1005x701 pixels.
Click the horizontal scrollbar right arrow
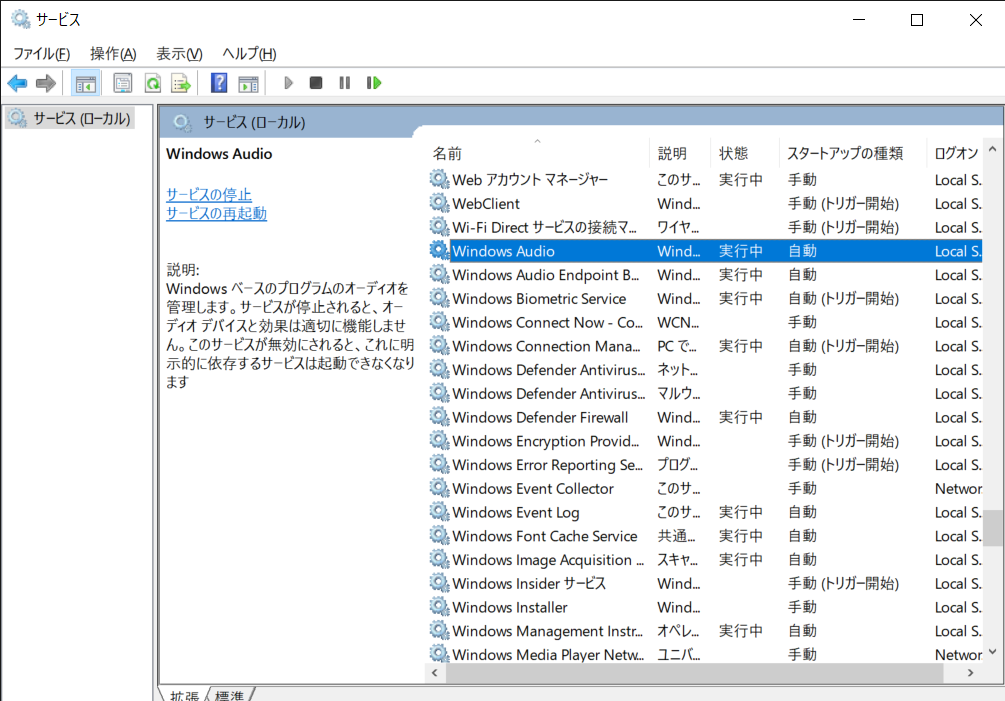pyautogui.click(x=971, y=673)
